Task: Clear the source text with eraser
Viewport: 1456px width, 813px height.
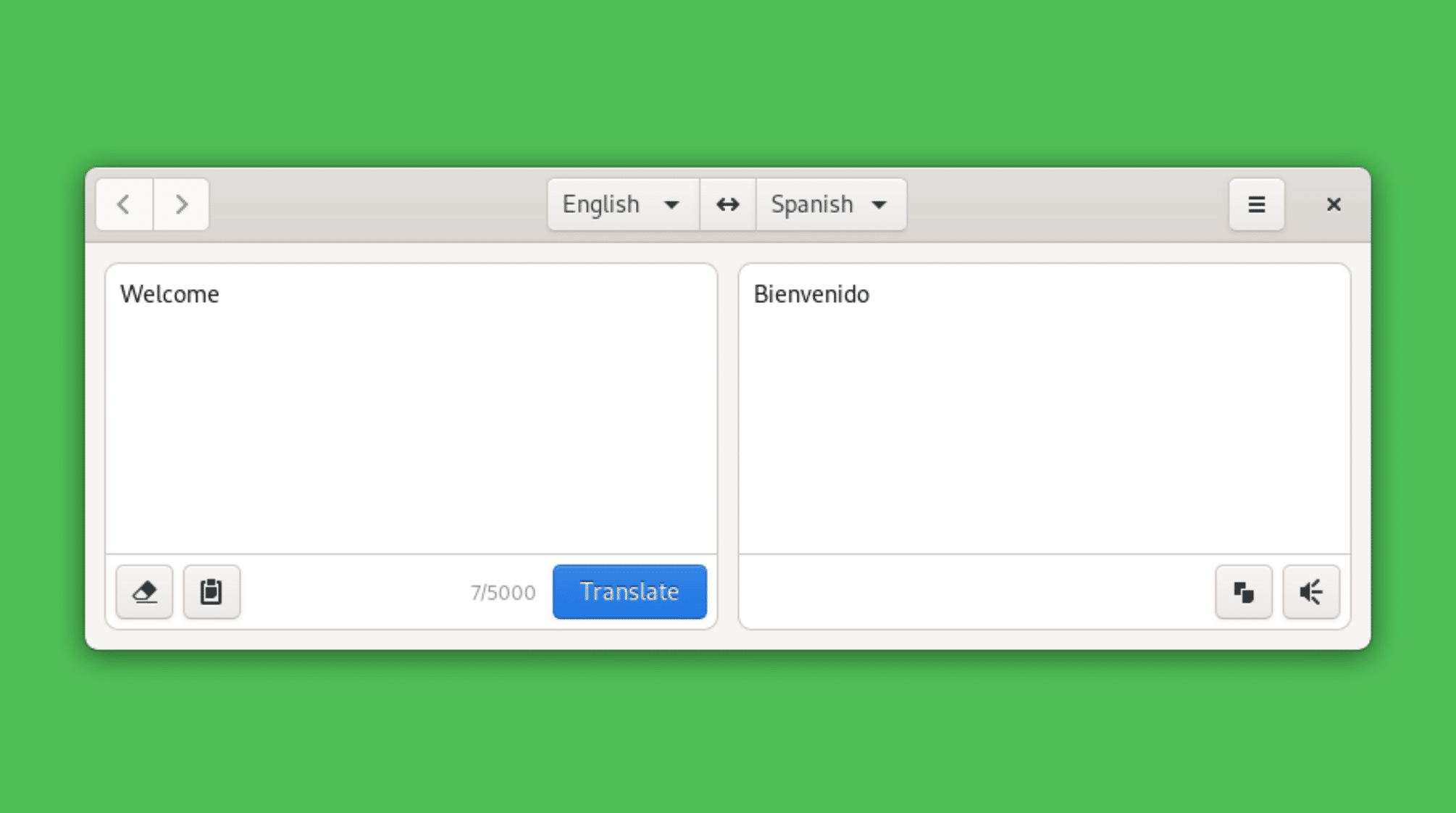Action: click(144, 592)
